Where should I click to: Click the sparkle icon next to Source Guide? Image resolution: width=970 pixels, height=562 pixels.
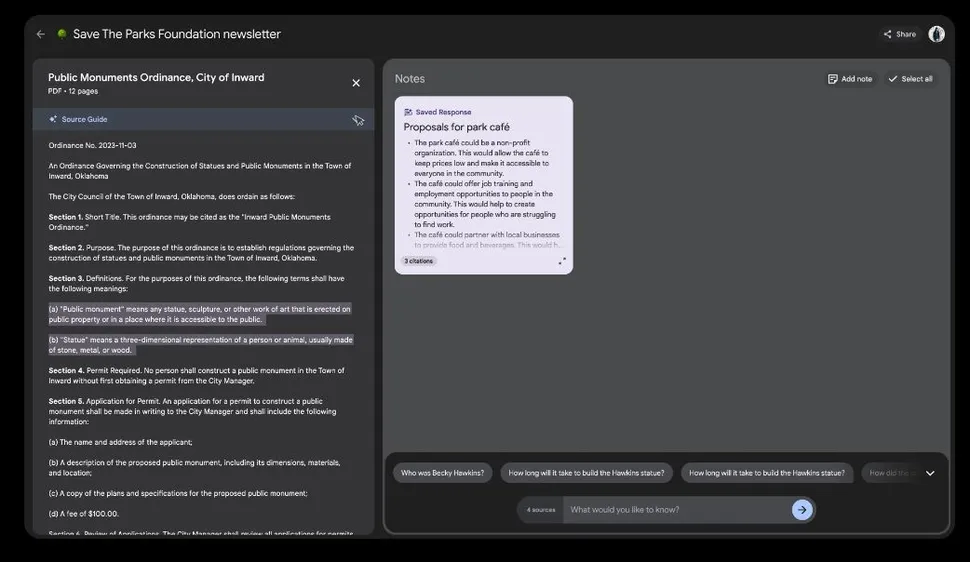click(53, 119)
